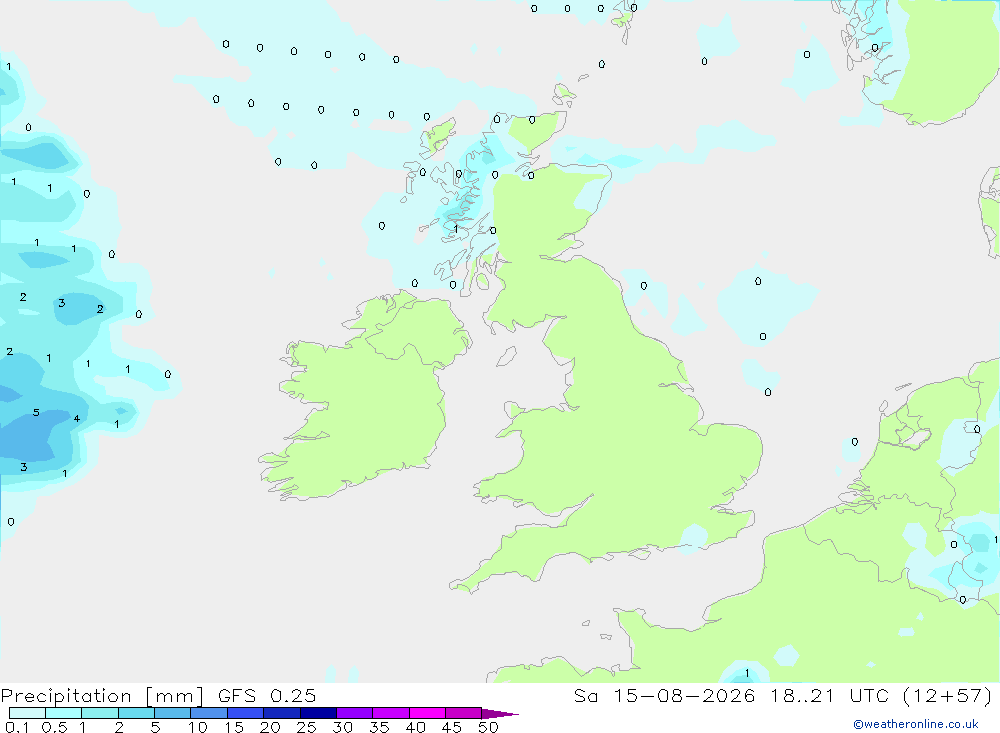Click the 40–45 mm magenta legend swatch
This screenshot has width=1000, height=733.
[x=427, y=713]
